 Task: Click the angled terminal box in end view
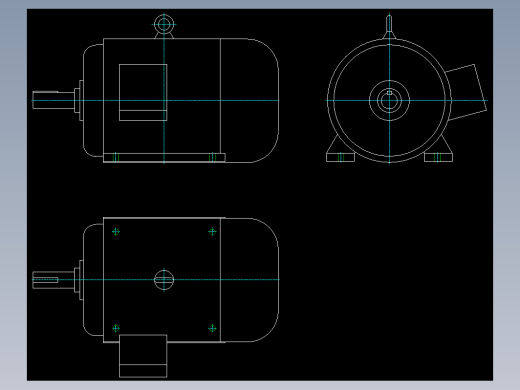coord(467,92)
